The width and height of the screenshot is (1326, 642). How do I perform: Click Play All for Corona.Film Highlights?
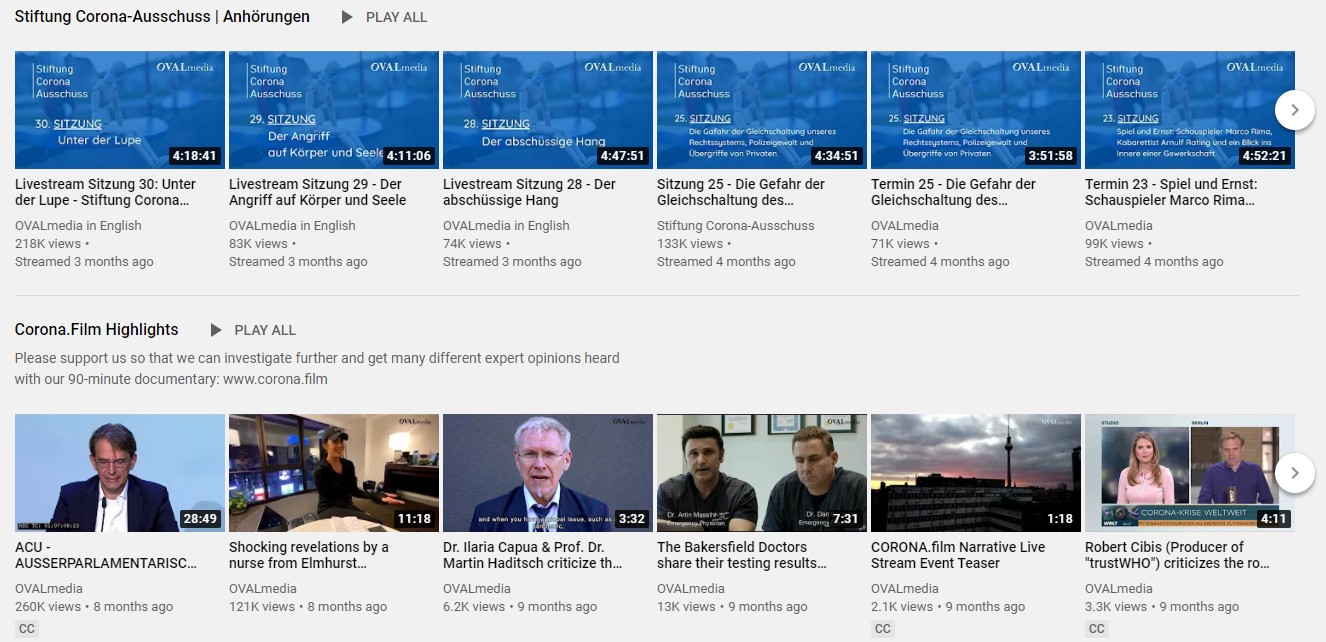254,330
